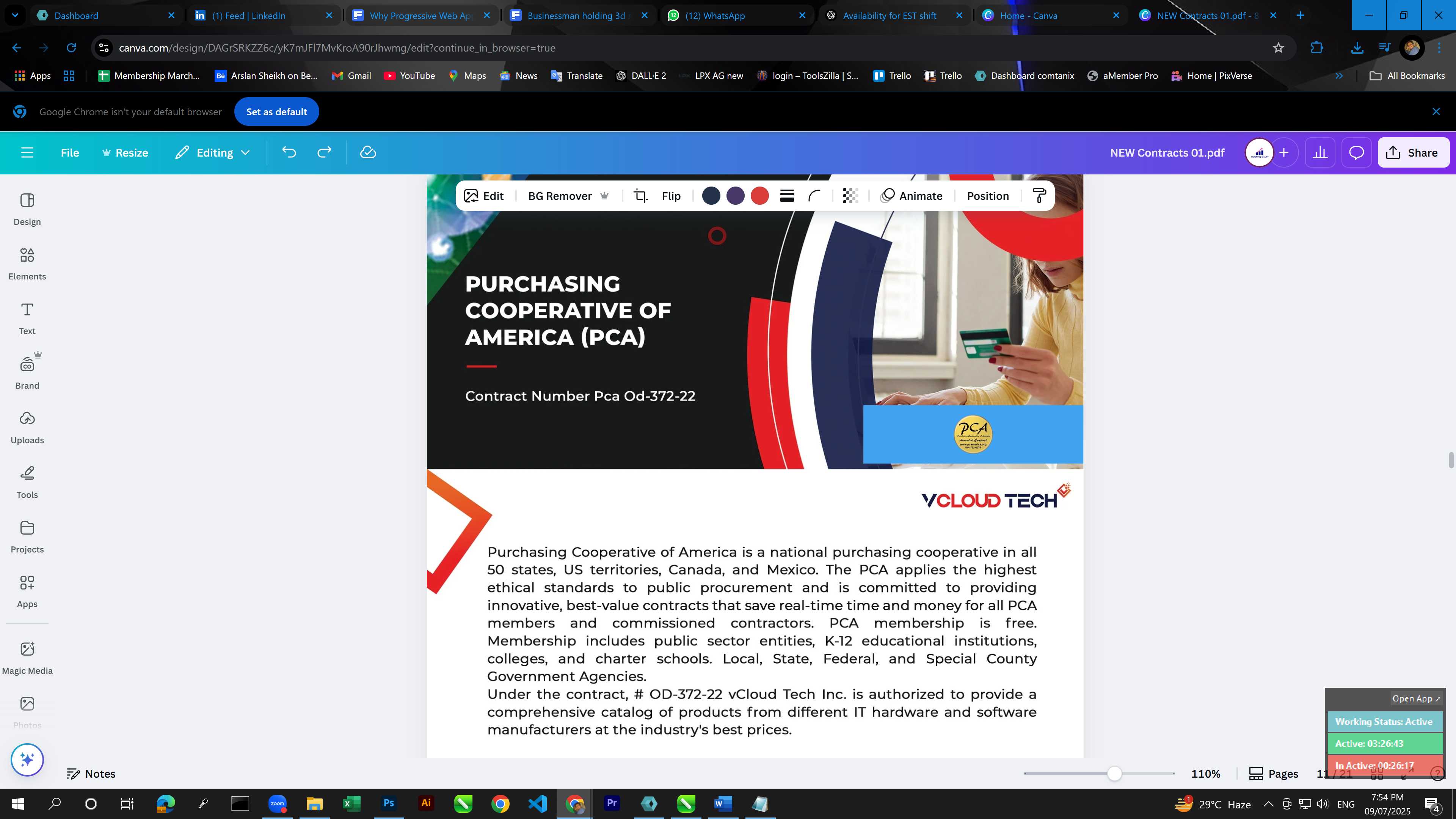
Task: Open the Pages view
Action: click(x=1274, y=774)
